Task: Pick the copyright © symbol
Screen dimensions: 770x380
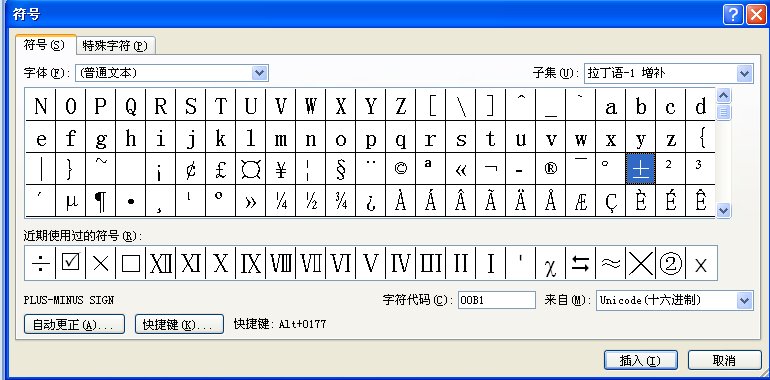Action: pyautogui.click(x=401, y=168)
